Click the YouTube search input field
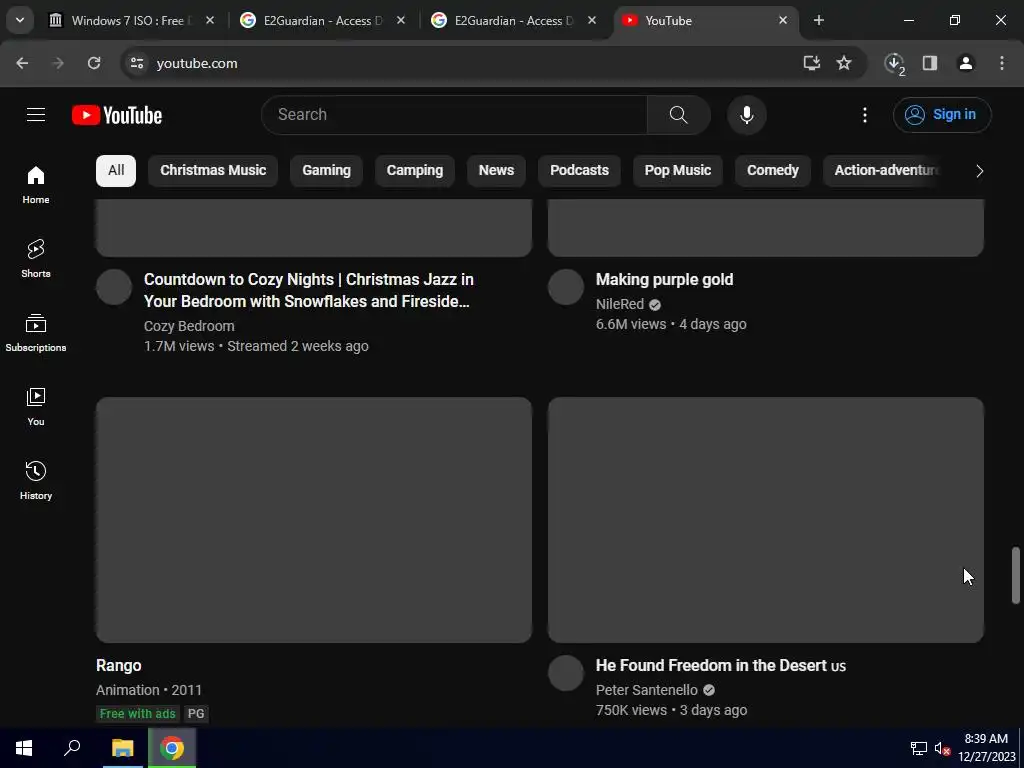The image size is (1024, 768). [x=455, y=115]
